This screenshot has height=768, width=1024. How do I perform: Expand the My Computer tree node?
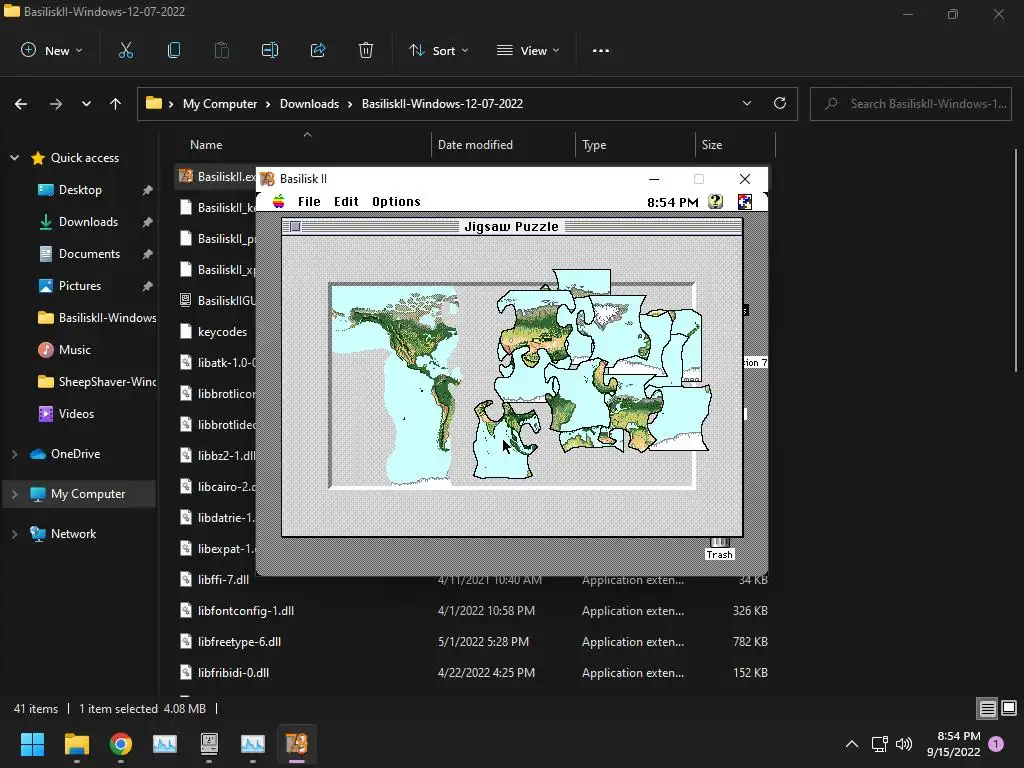click(x=14, y=494)
